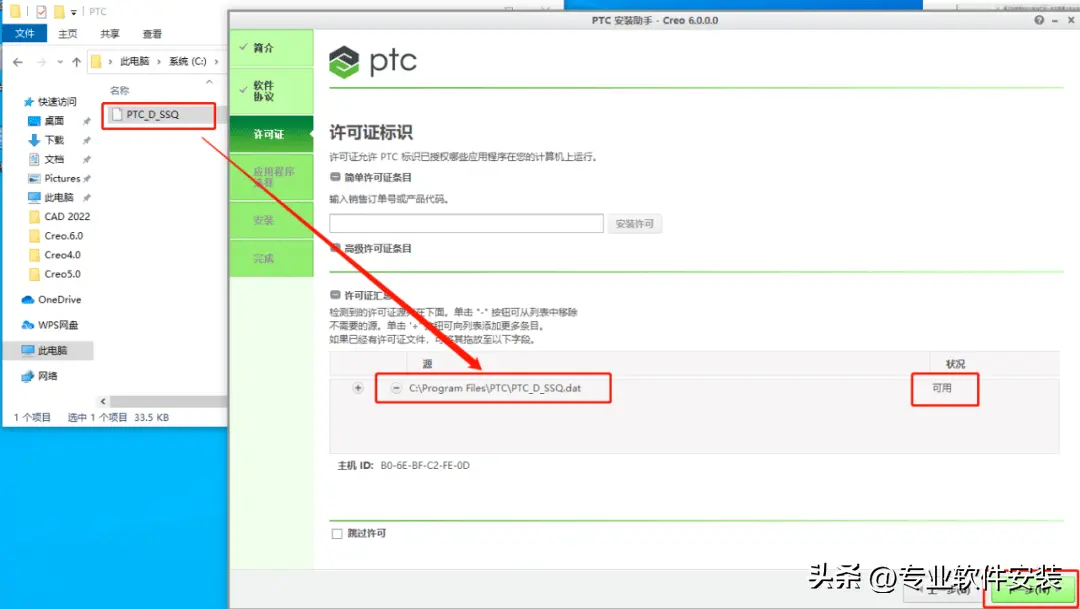Click Back arrow in File Explorer
Screen dimensions: 1080x609
point(18,62)
